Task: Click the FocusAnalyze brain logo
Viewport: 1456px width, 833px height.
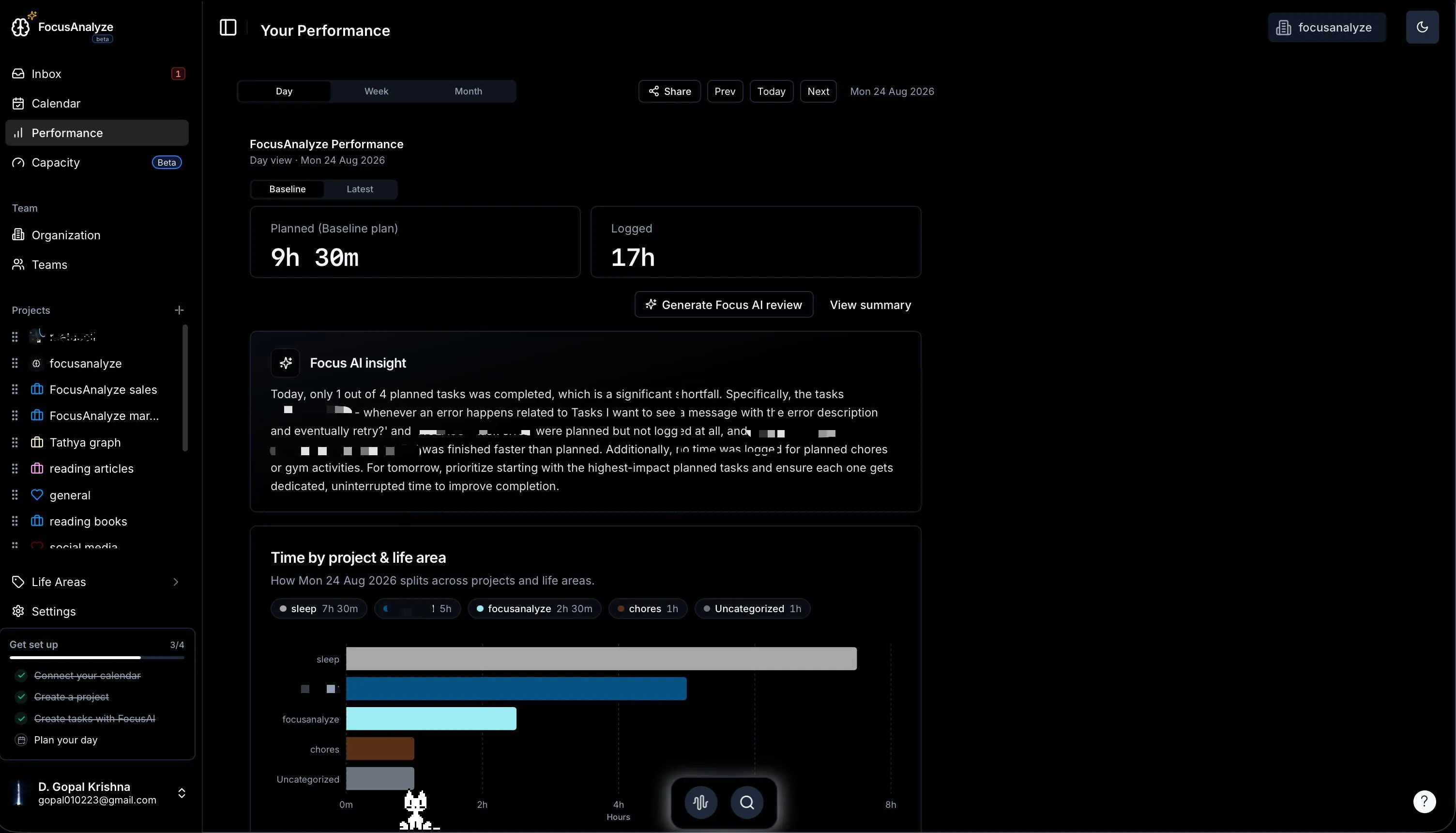Action: (x=21, y=26)
